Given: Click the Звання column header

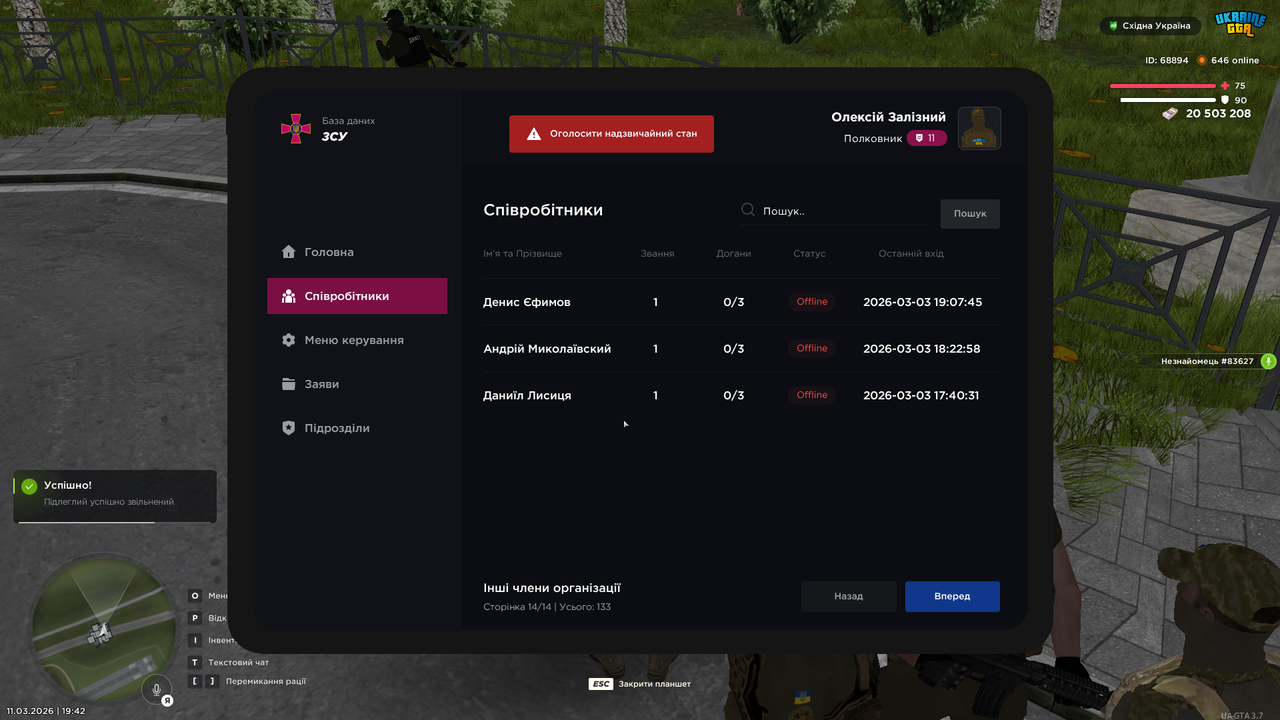Looking at the screenshot, I should point(657,254).
